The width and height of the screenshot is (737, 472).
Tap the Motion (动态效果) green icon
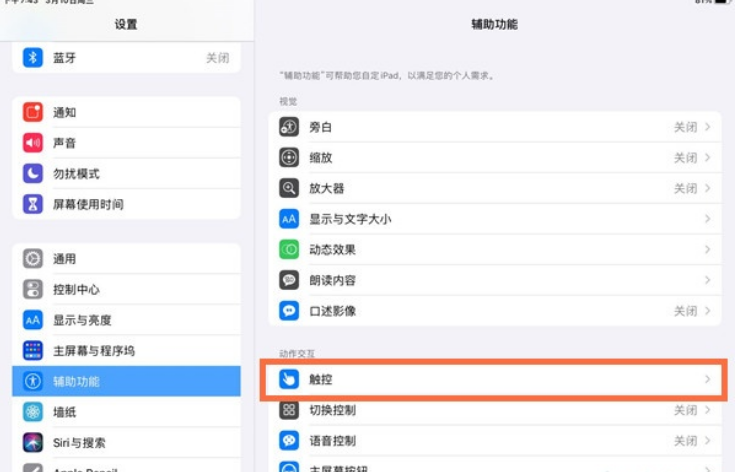[x=289, y=250]
